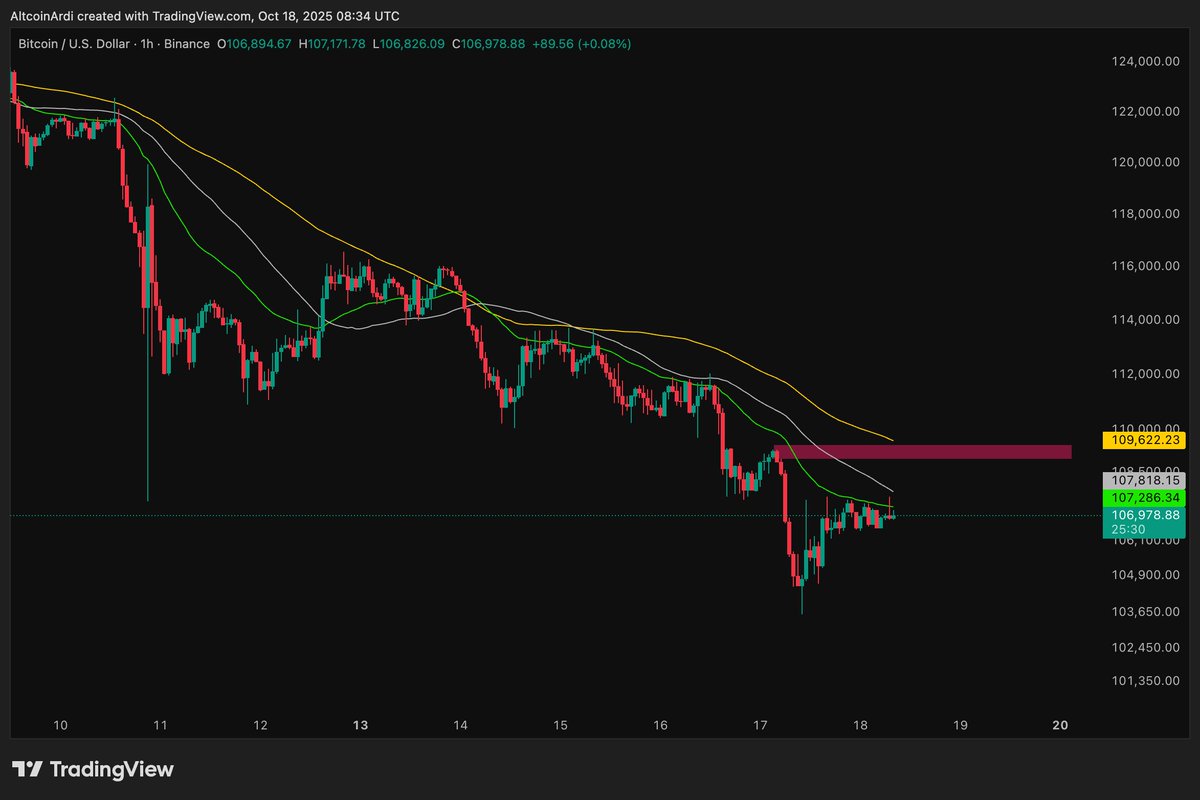
Task: Click date label 18 on time axis
Action: (x=861, y=725)
